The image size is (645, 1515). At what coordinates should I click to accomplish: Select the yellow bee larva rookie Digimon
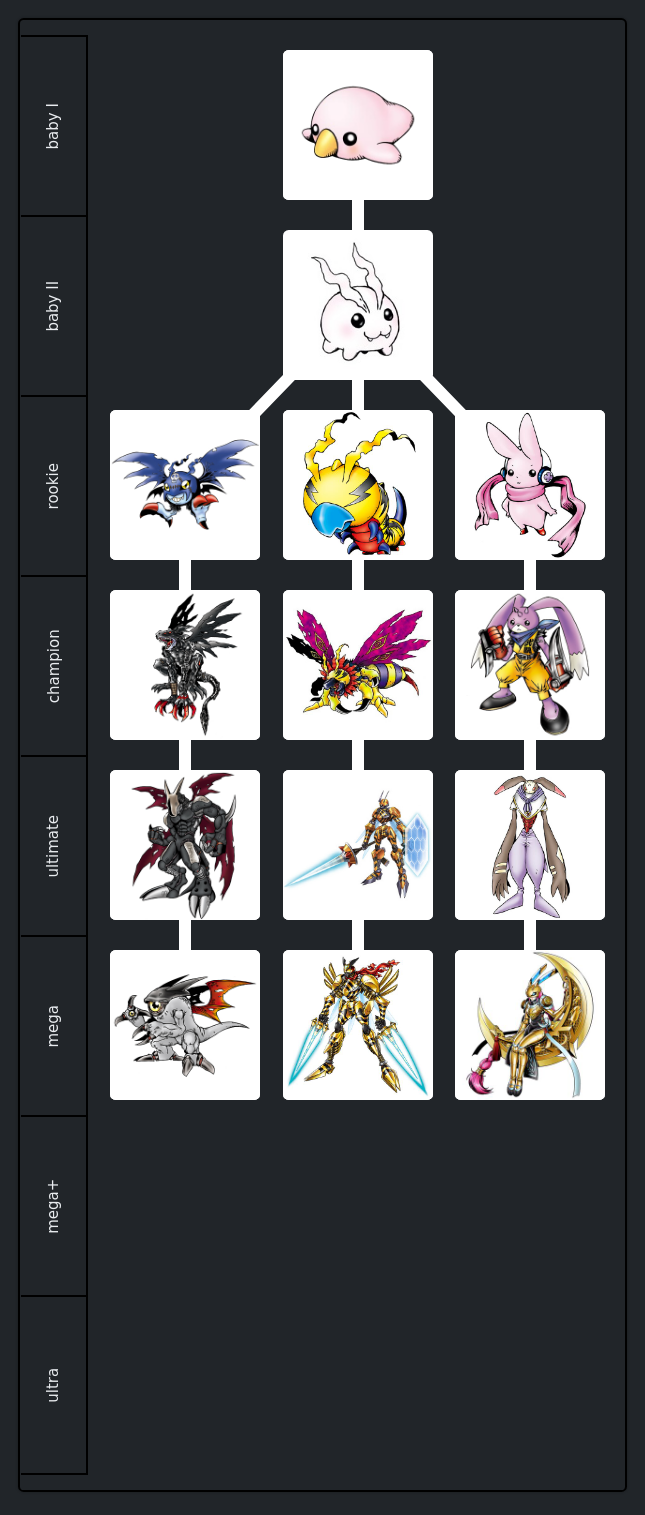(358, 485)
